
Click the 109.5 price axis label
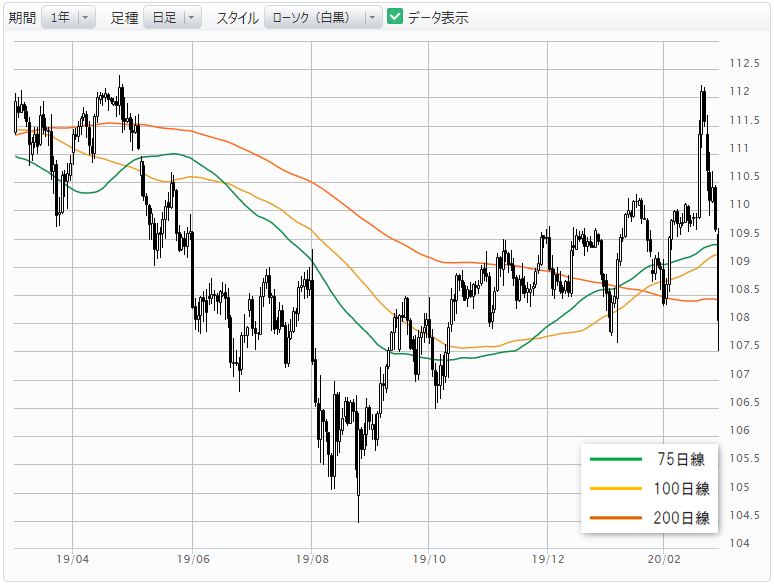click(x=744, y=233)
